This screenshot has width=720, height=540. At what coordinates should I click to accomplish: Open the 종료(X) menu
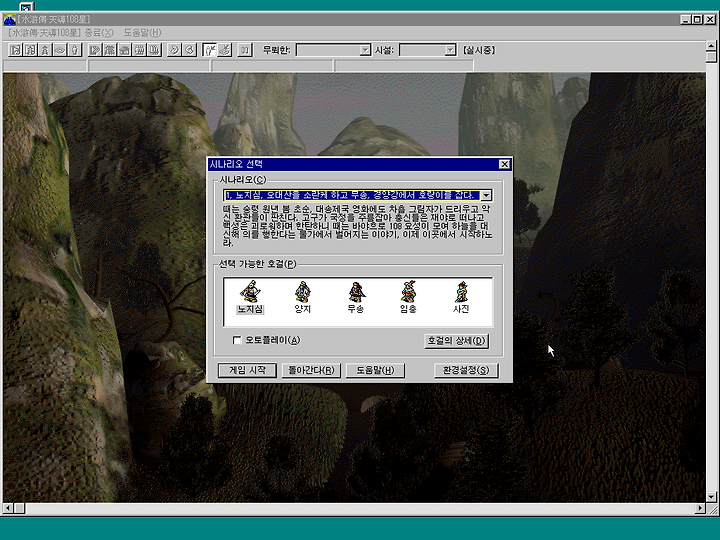(x=99, y=33)
